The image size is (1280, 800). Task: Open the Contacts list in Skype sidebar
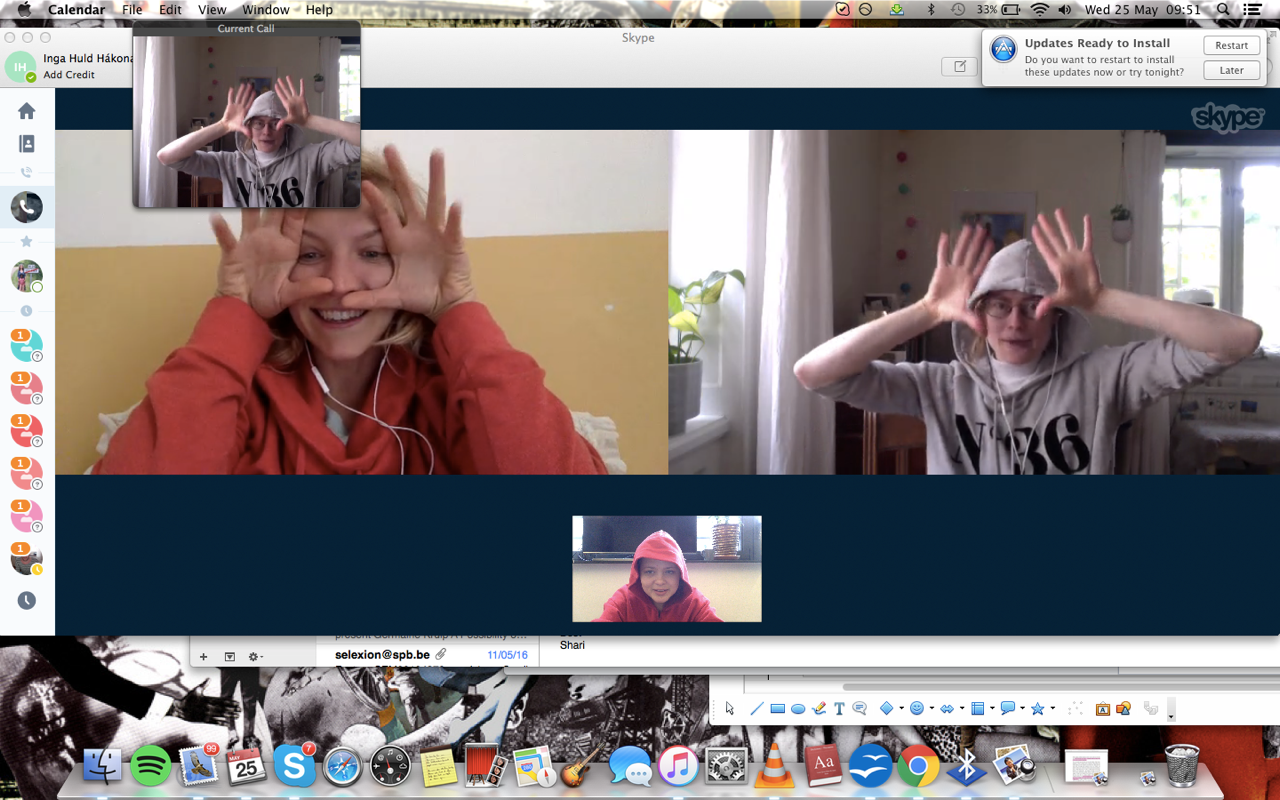(x=27, y=144)
